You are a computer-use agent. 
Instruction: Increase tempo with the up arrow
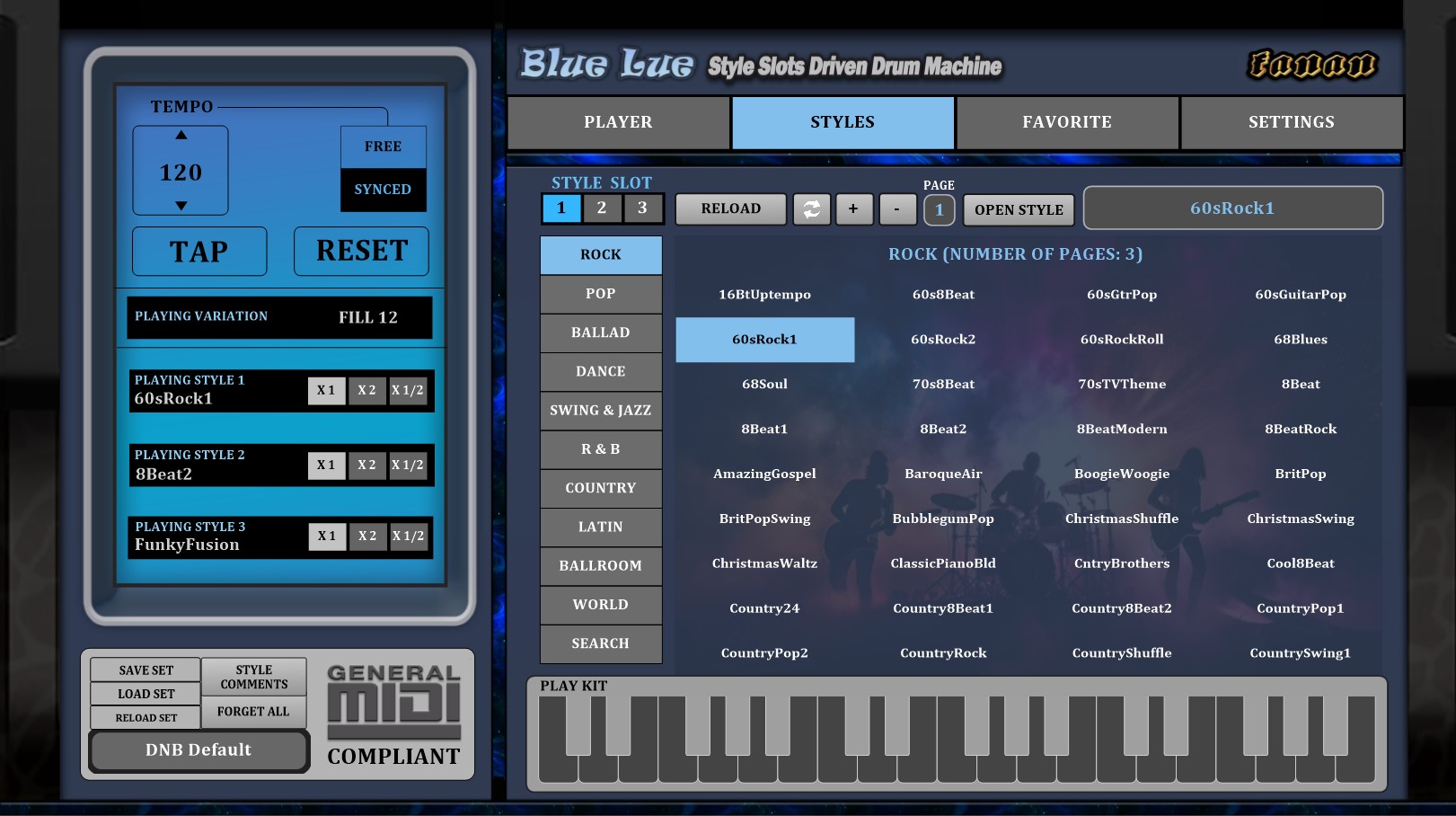click(x=181, y=136)
